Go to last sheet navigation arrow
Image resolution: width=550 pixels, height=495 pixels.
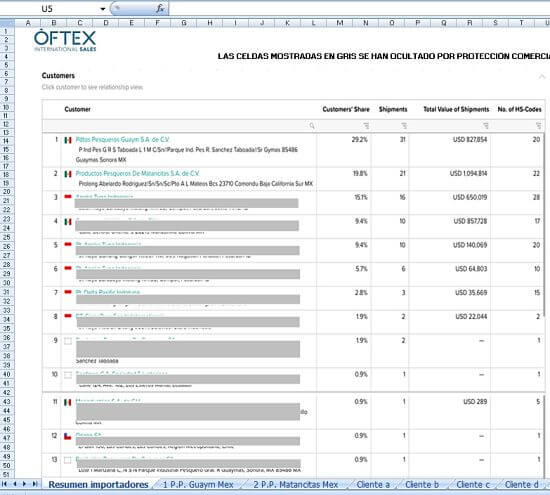click(x=34, y=484)
